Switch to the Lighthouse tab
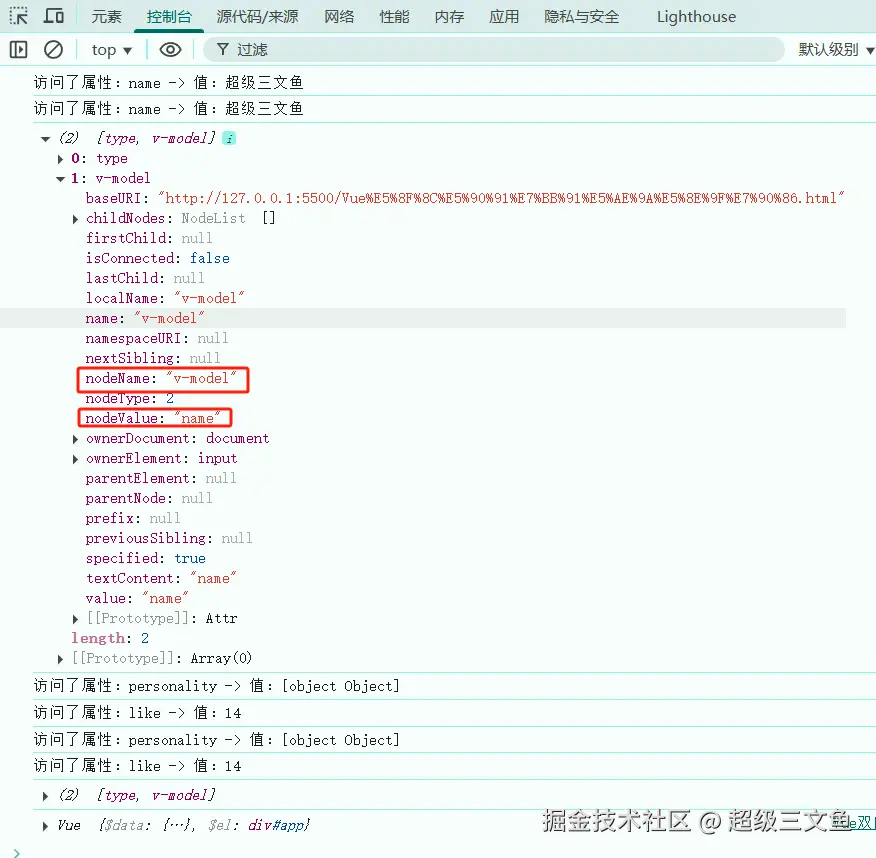876x858 pixels. (696, 17)
